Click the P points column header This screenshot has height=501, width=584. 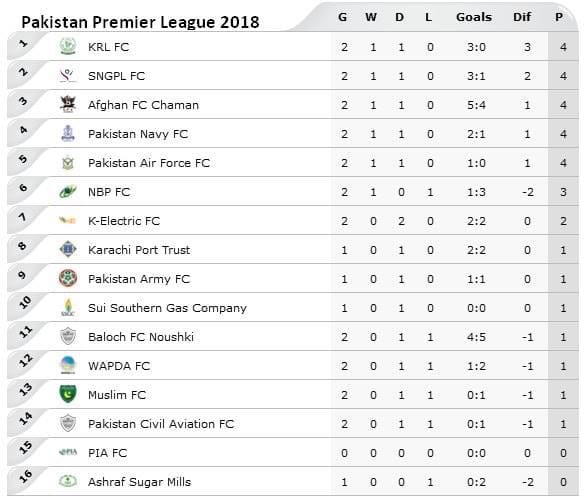[x=559, y=17]
